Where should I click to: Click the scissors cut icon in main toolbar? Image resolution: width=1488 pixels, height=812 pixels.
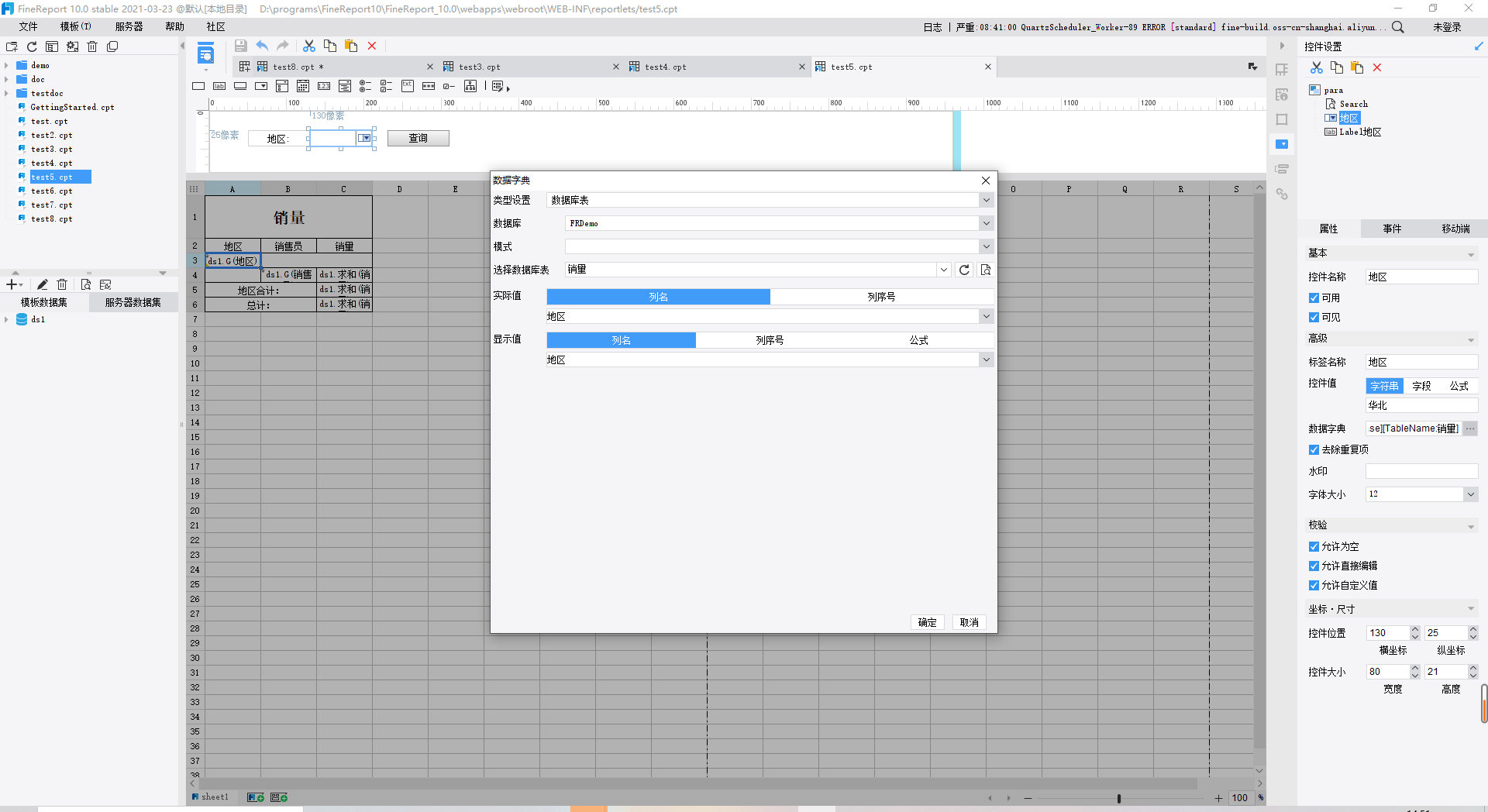tap(309, 46)
